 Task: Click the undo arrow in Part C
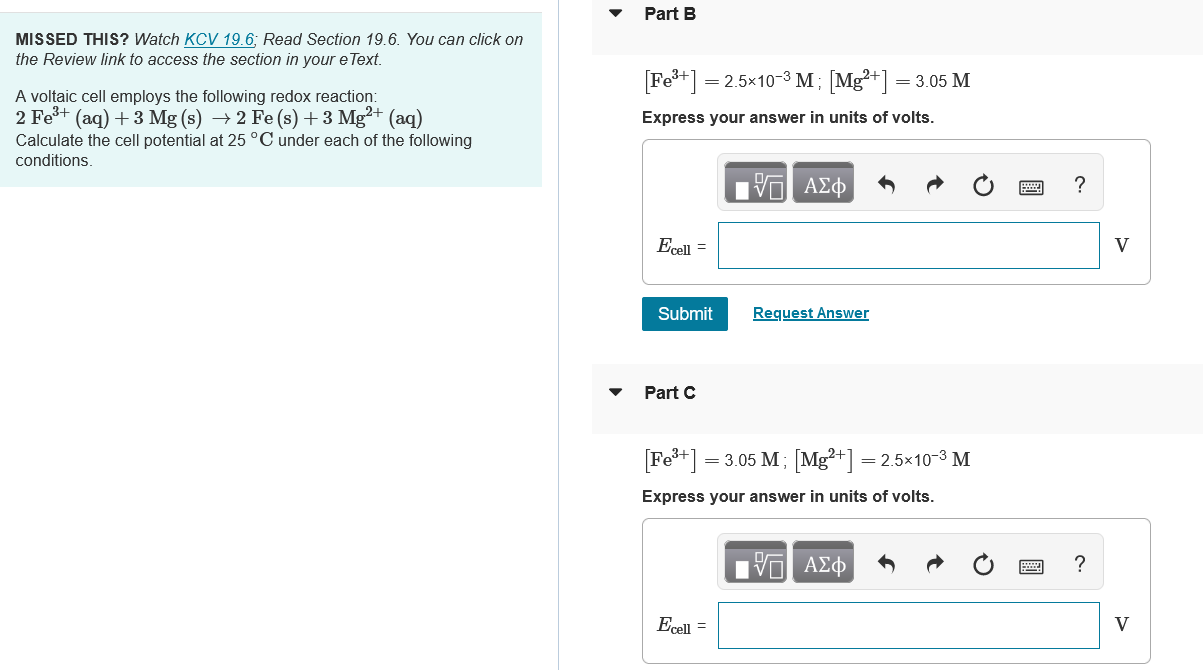coord(887,564)
